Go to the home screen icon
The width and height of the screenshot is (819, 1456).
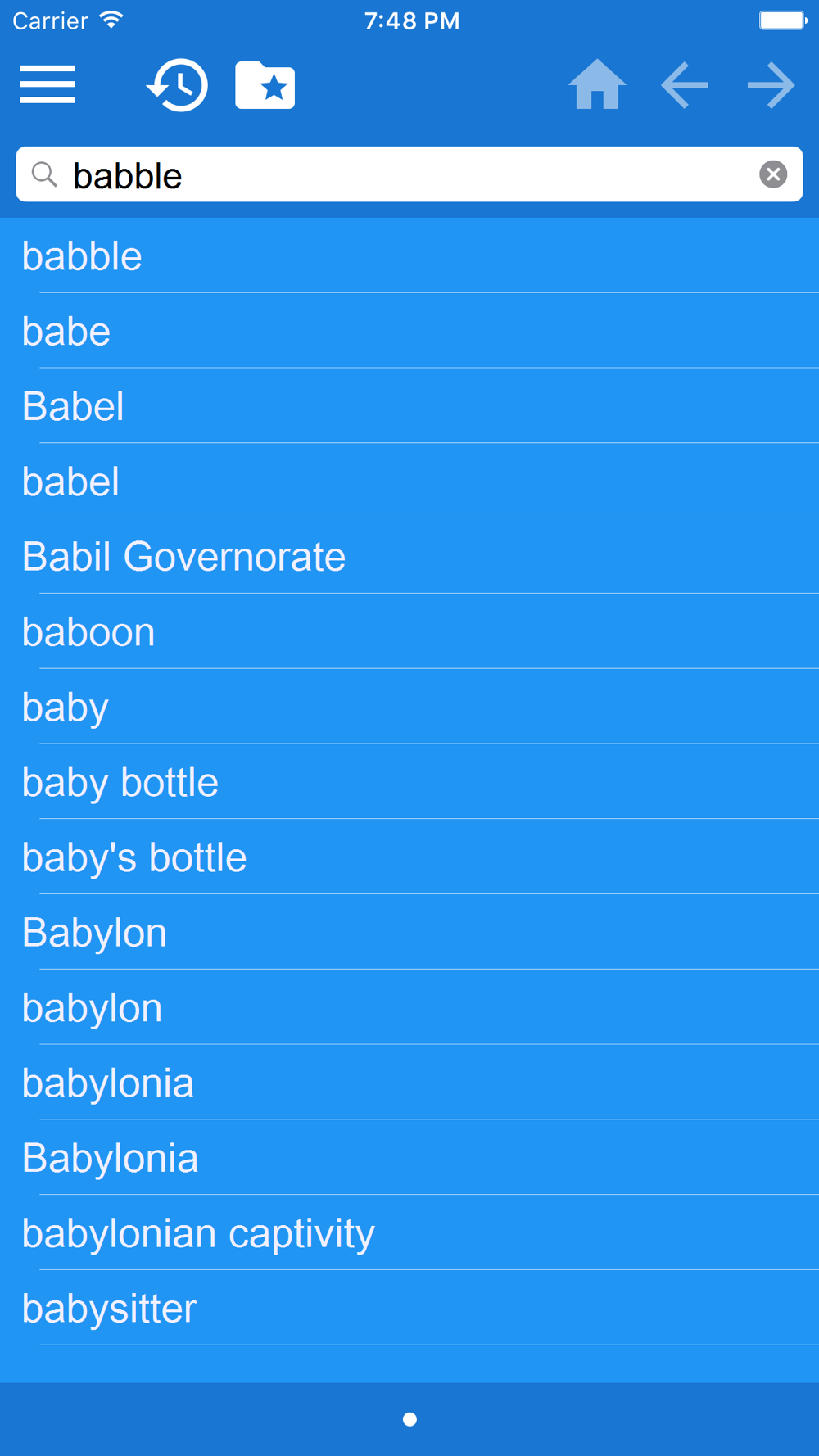tap(597, 84)
